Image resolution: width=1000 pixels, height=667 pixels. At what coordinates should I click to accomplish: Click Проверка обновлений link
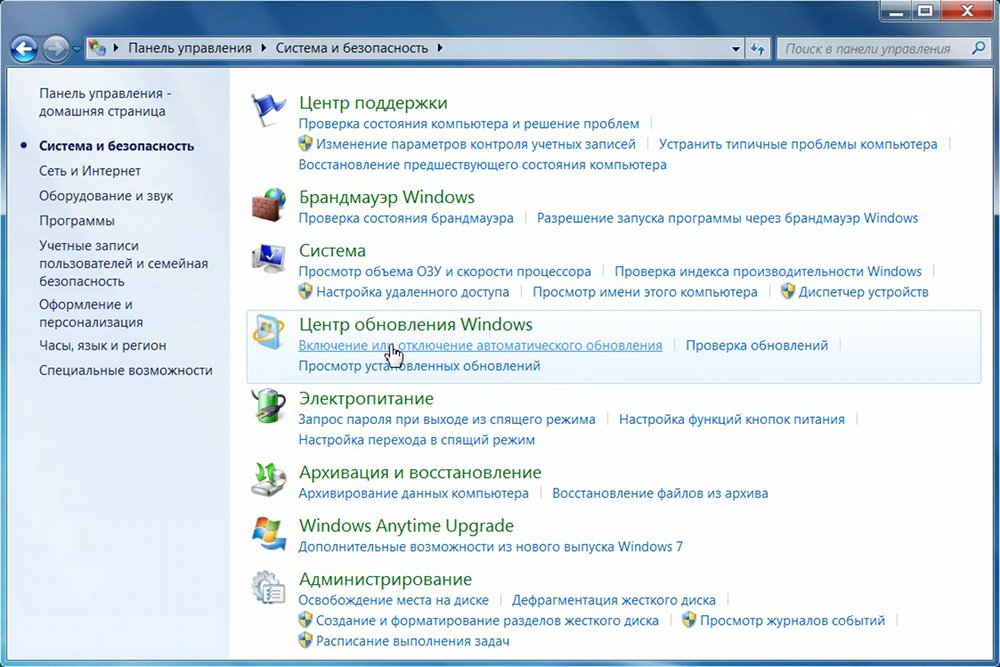(757, 346)
